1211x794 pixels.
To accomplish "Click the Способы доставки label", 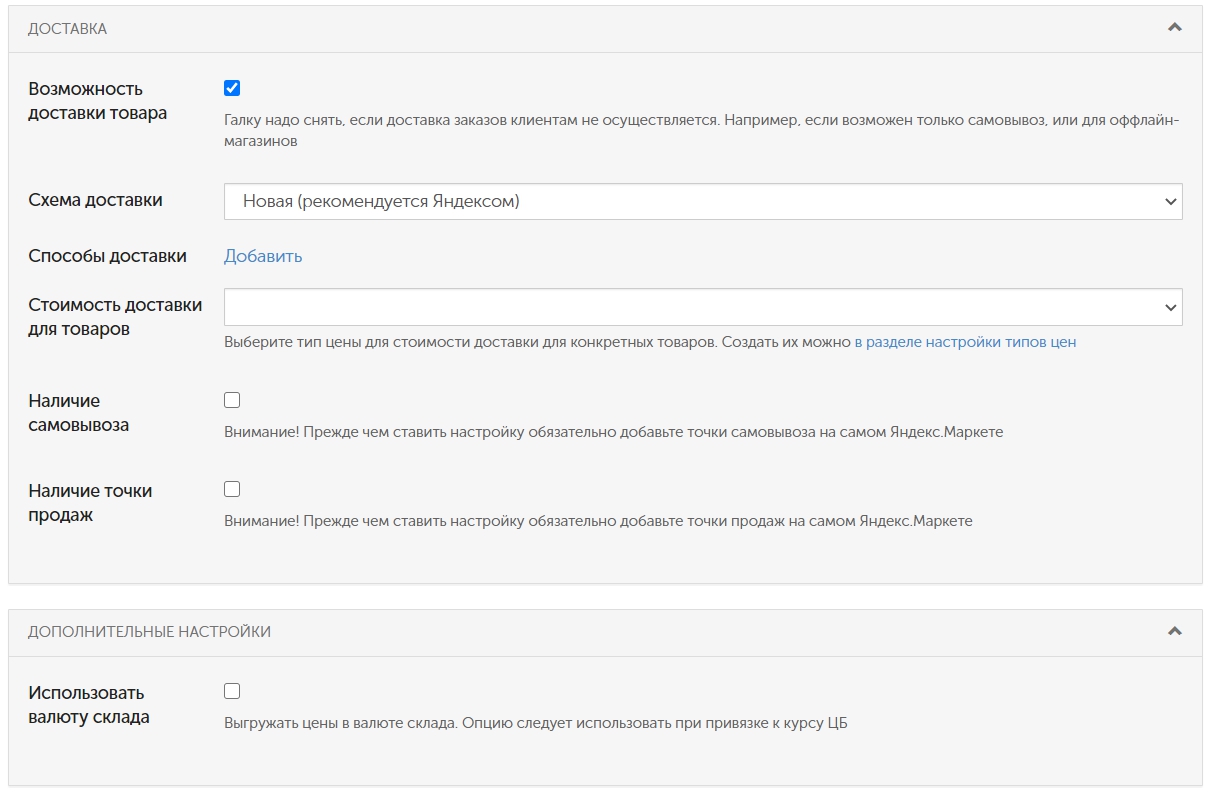I will (107, 256).
